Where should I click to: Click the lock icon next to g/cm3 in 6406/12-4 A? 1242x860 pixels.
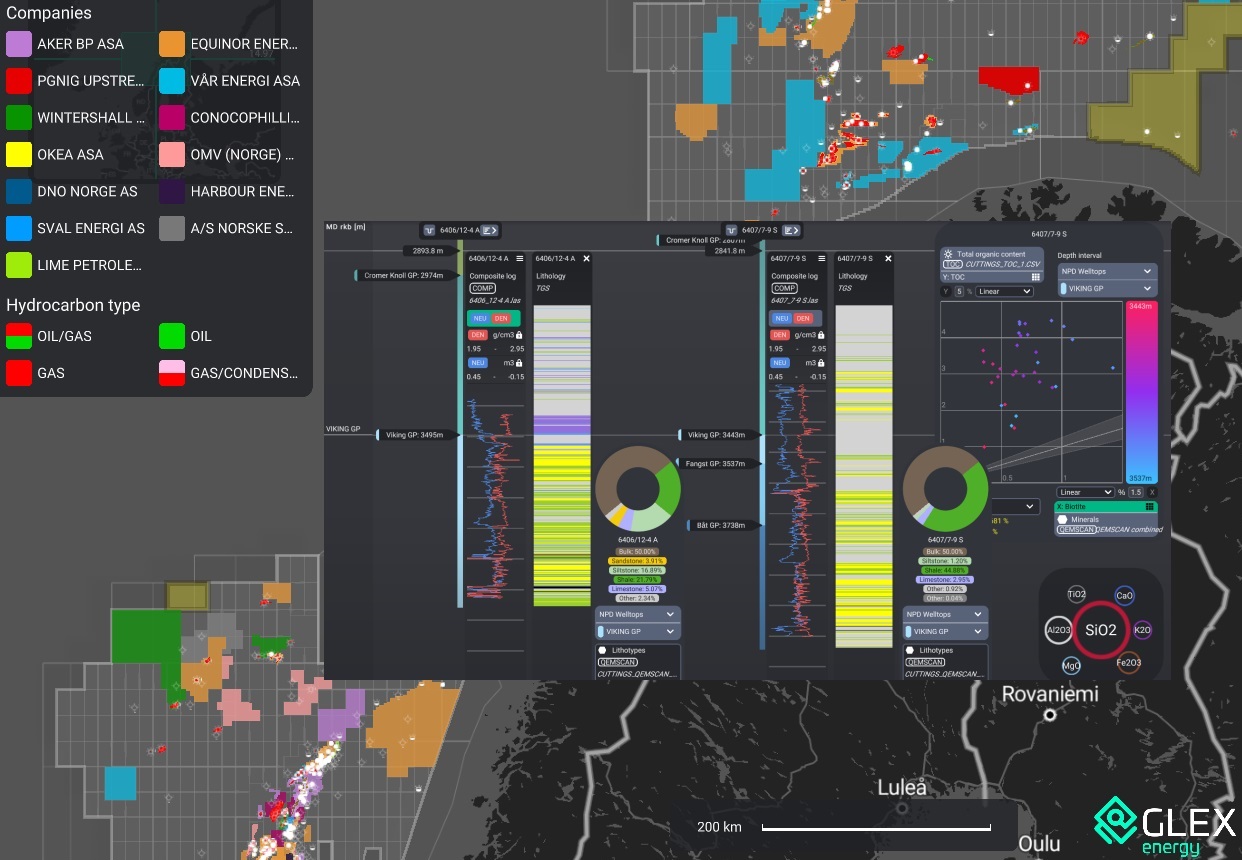[520, 335]
